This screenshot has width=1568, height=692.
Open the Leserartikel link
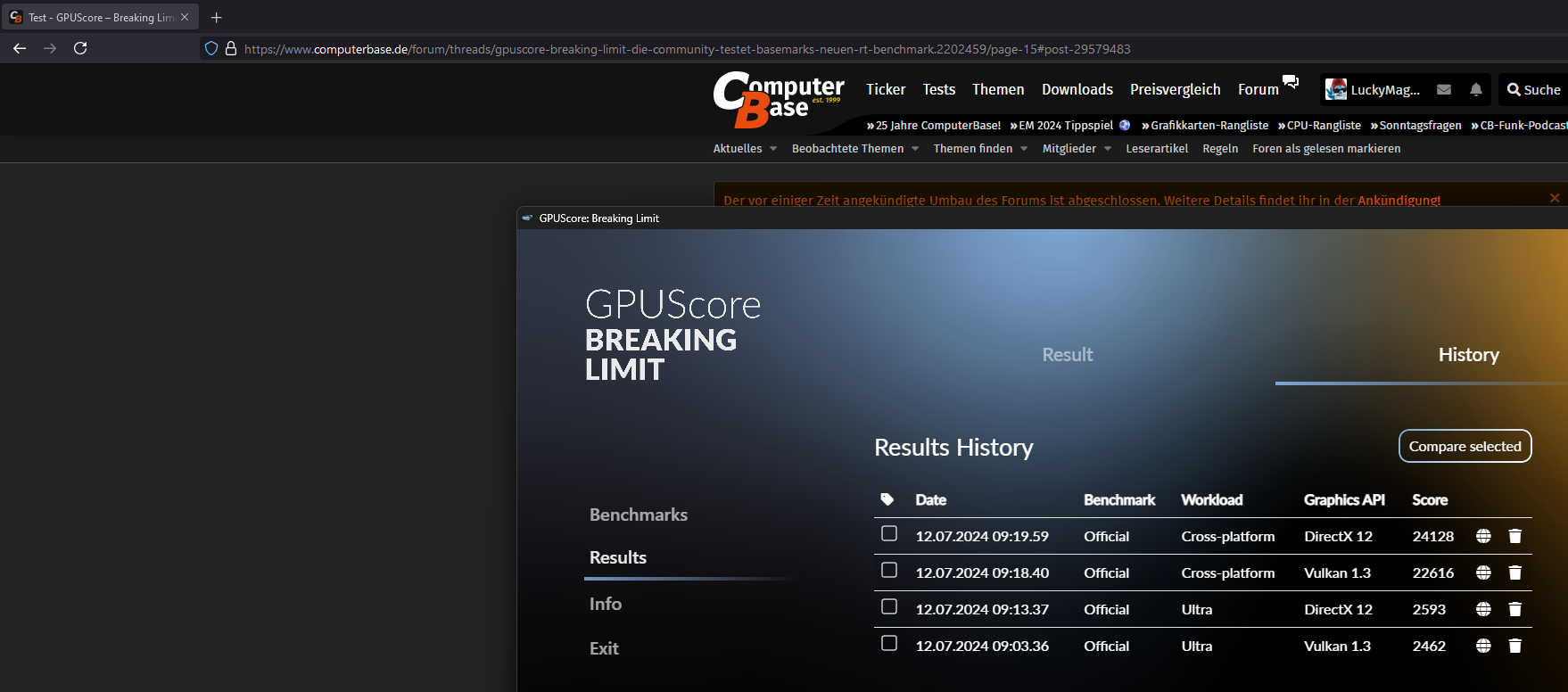click(1157, 149)
